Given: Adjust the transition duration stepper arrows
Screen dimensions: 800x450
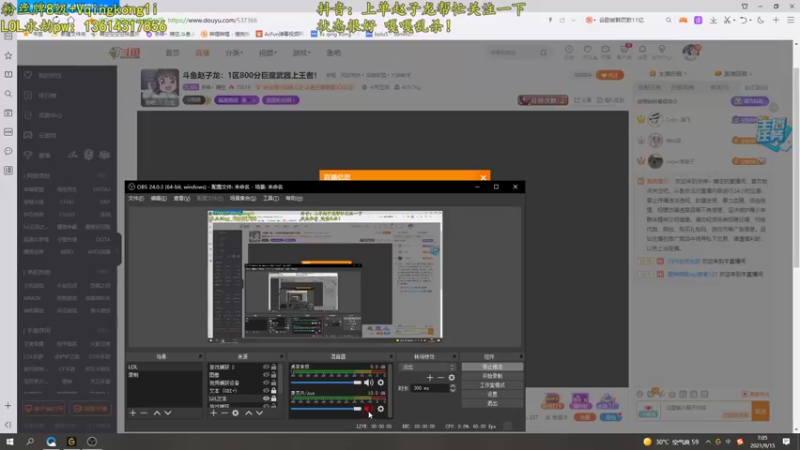Looking at the screenshot, I should [453, 388].
